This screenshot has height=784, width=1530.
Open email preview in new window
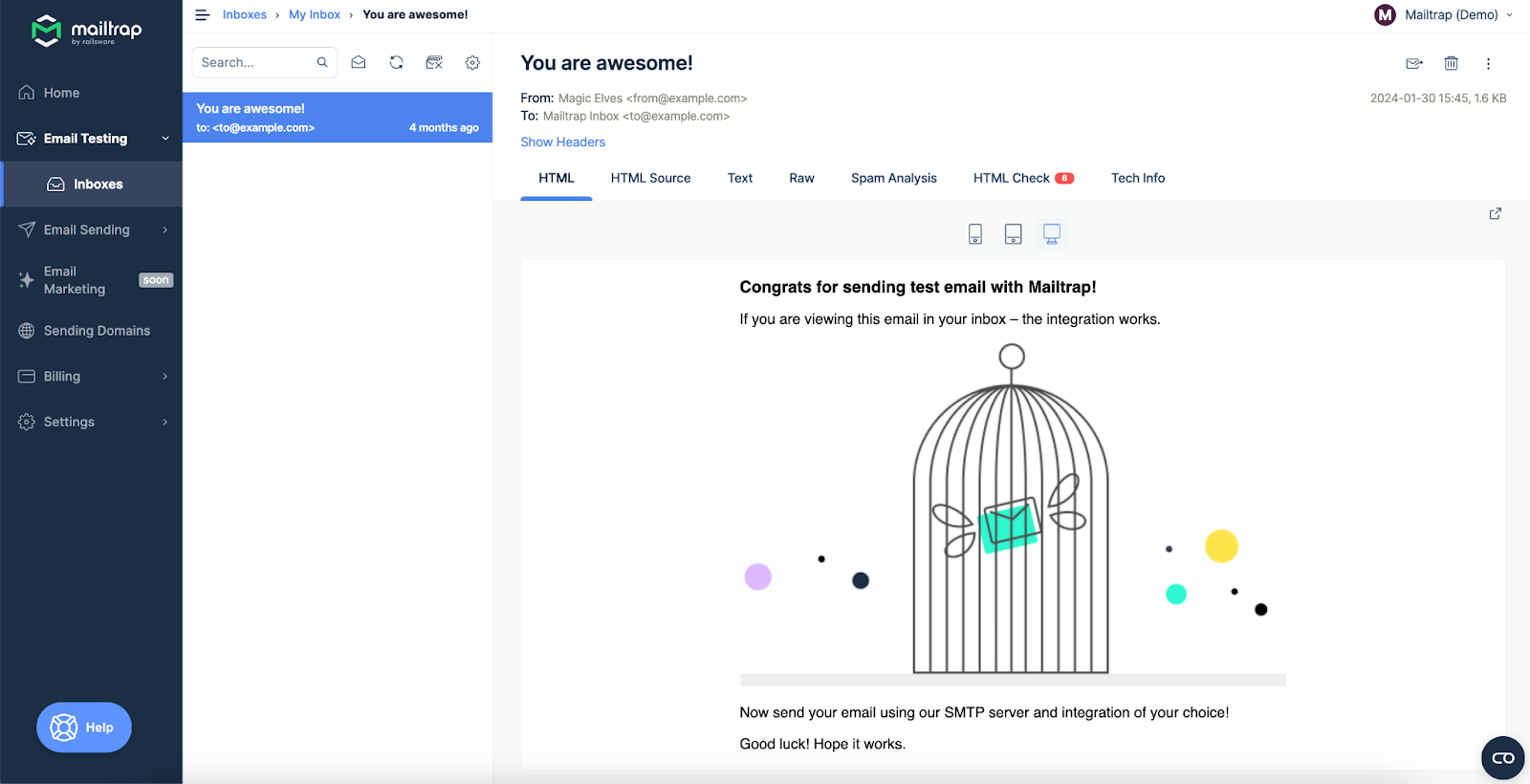(x=1496, y=213)
